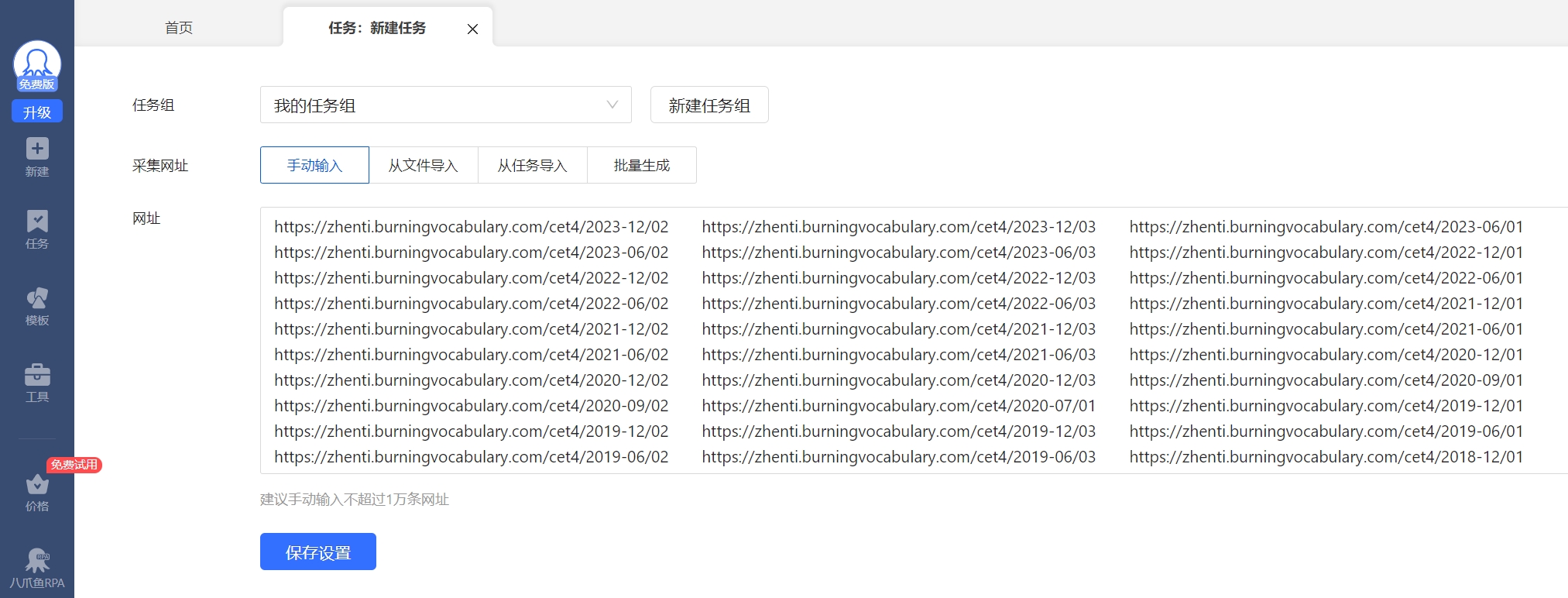This screenshot has height=598, width=1568.
Task: Click URL ending cet4/2020-12/02
Action: pos(472,380)
